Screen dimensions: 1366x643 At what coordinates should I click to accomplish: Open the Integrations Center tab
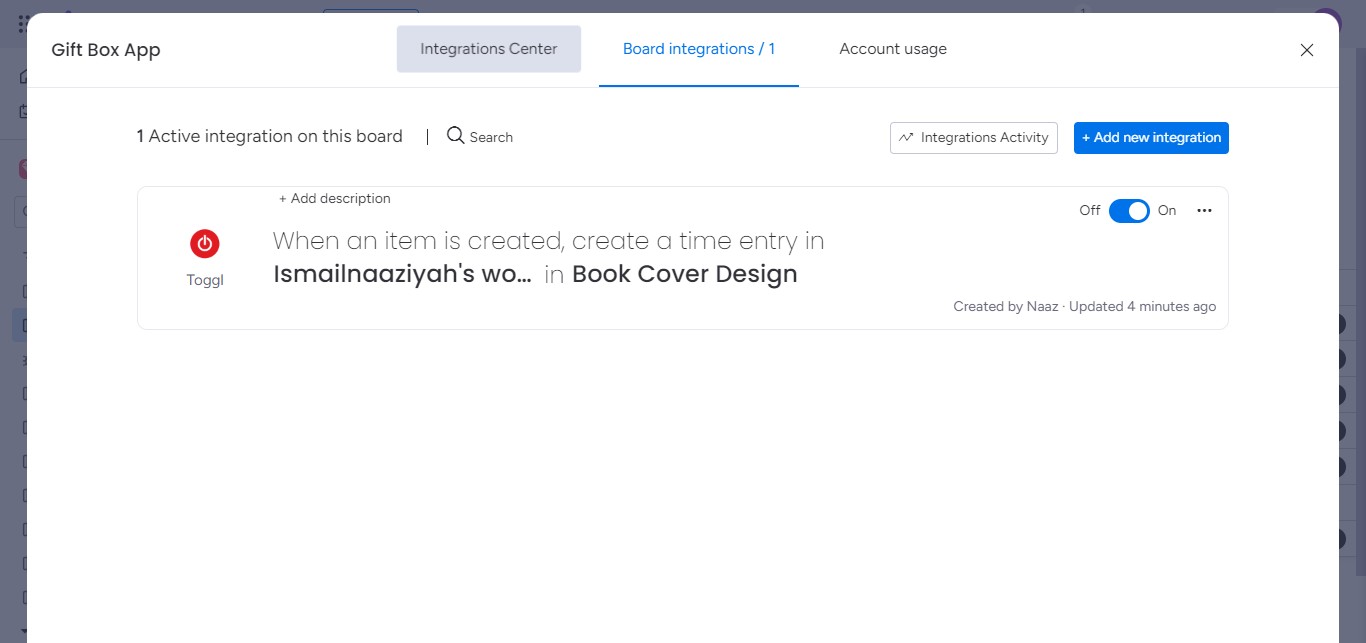488,49
